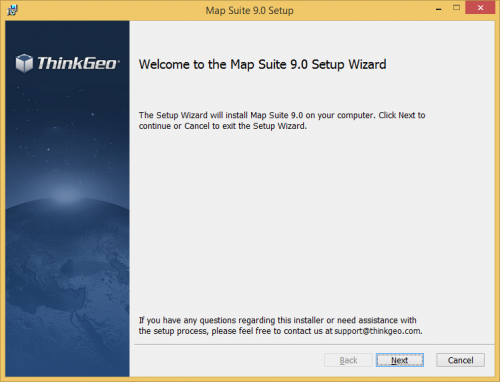Click the 'Map Suite 9.0 Setup' title bar text
The height and width of the screenshot is (382, 500).
click(249, 10)
